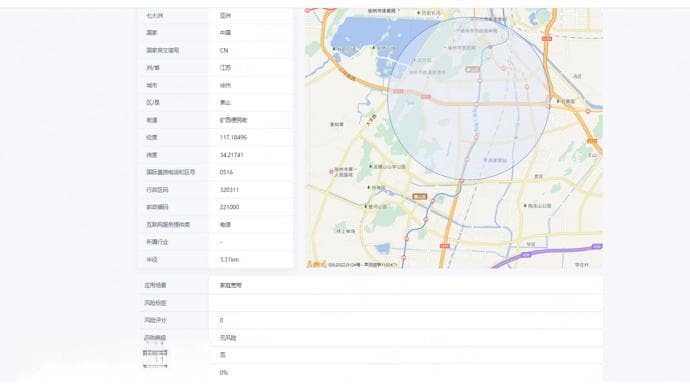Click the 0% value in the last row
This screenshot has width=690, height=389.
click(x=224, y=372)
